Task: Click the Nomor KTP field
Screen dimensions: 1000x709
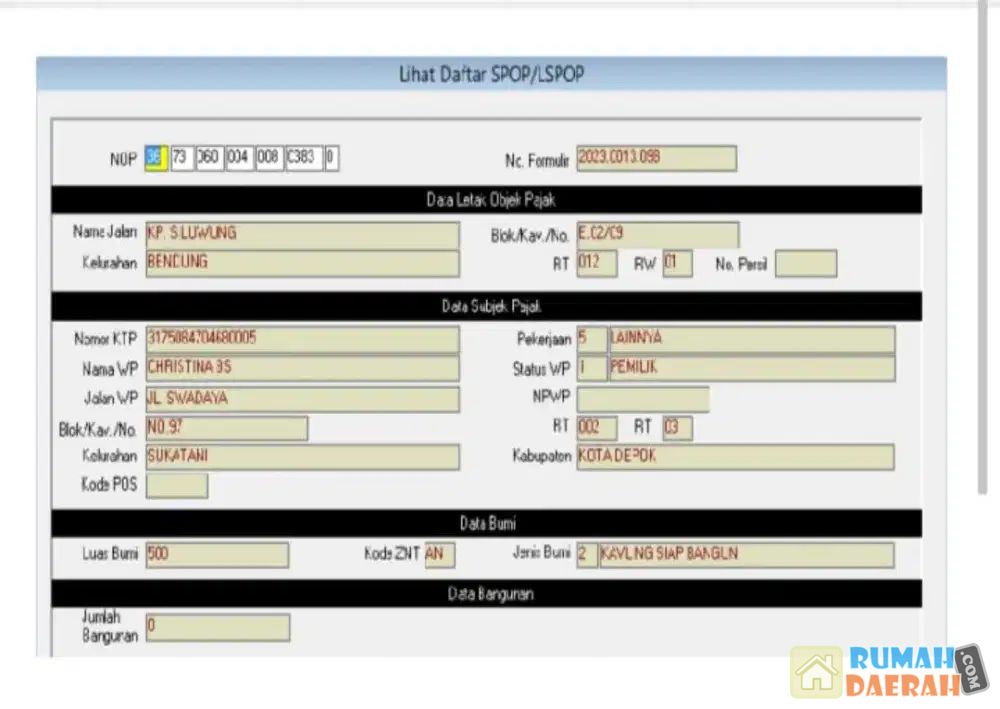Action: point(302,339)
